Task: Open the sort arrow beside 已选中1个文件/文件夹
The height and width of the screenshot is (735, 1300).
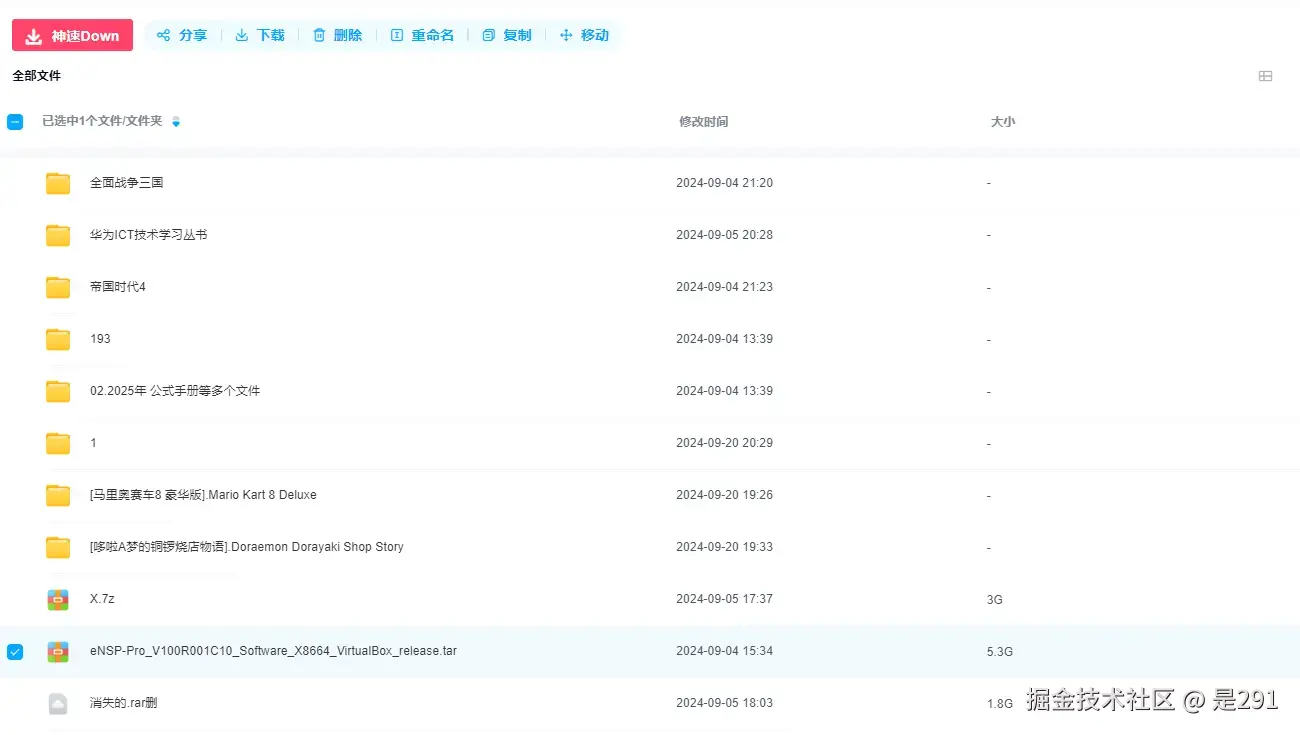Action: (176, 122)
